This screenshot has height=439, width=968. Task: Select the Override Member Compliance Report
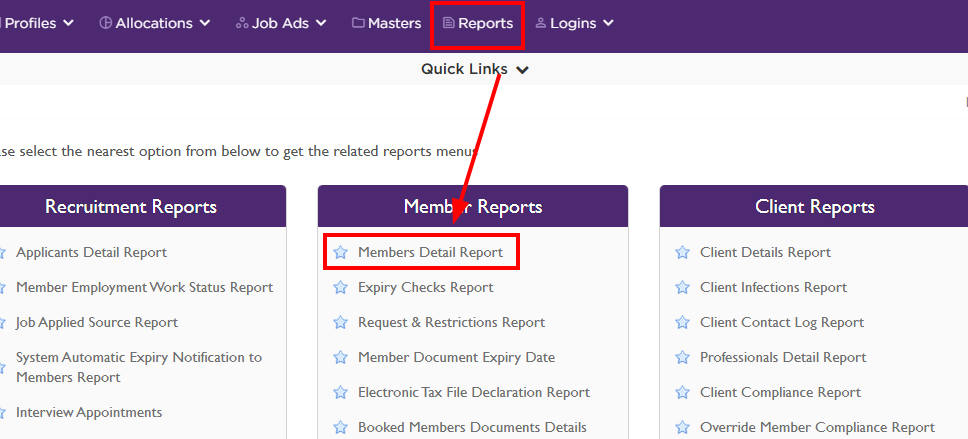coord(817,428)
